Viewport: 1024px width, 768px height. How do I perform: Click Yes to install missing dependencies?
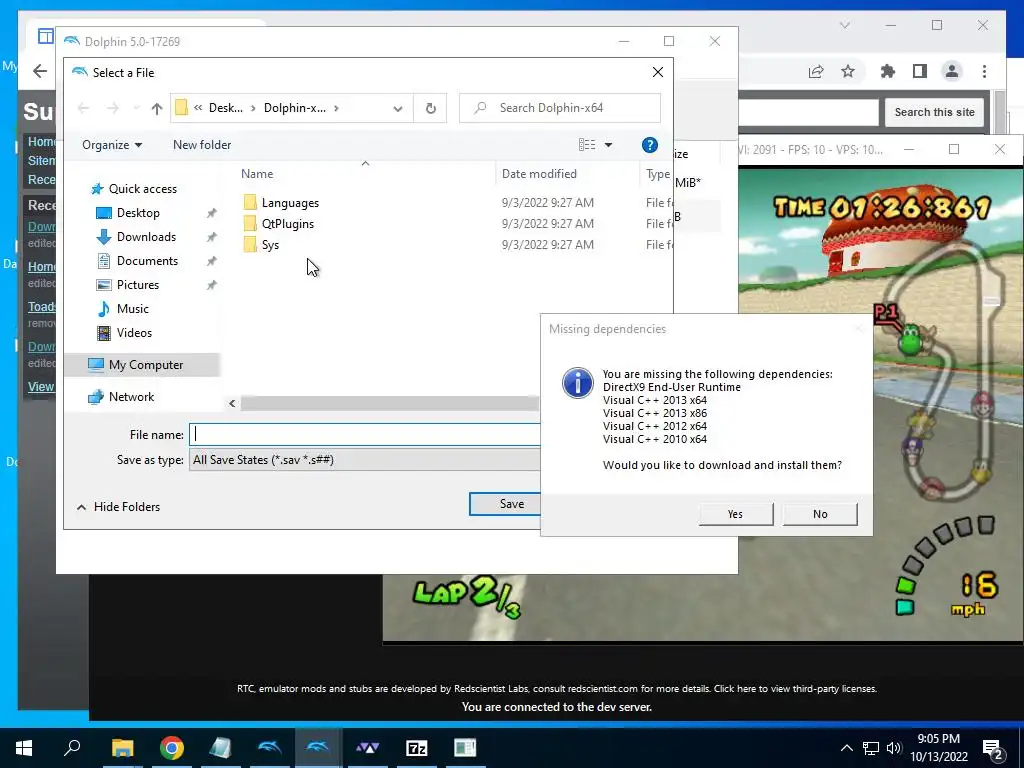pos(735,514)
